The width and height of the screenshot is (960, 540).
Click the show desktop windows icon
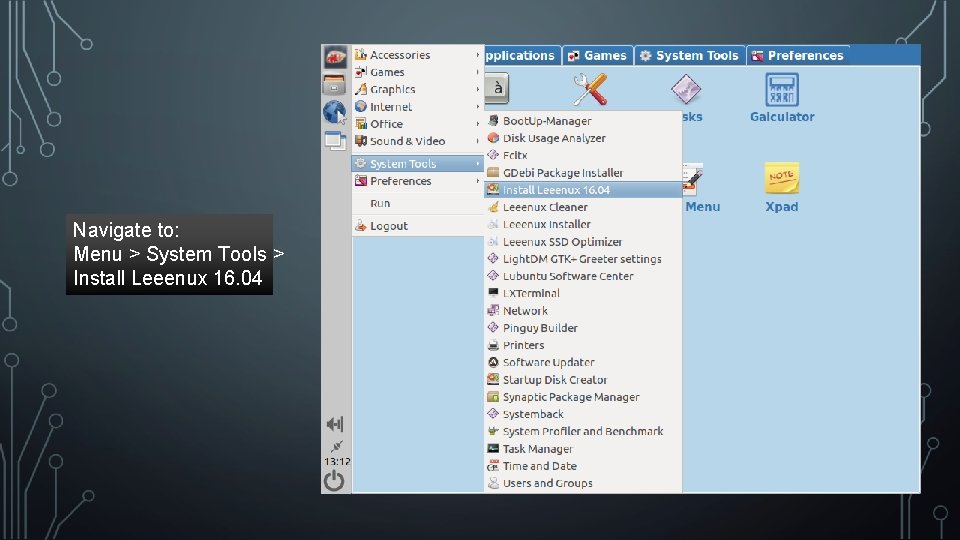pyautogui.click(x=335, y=141)
